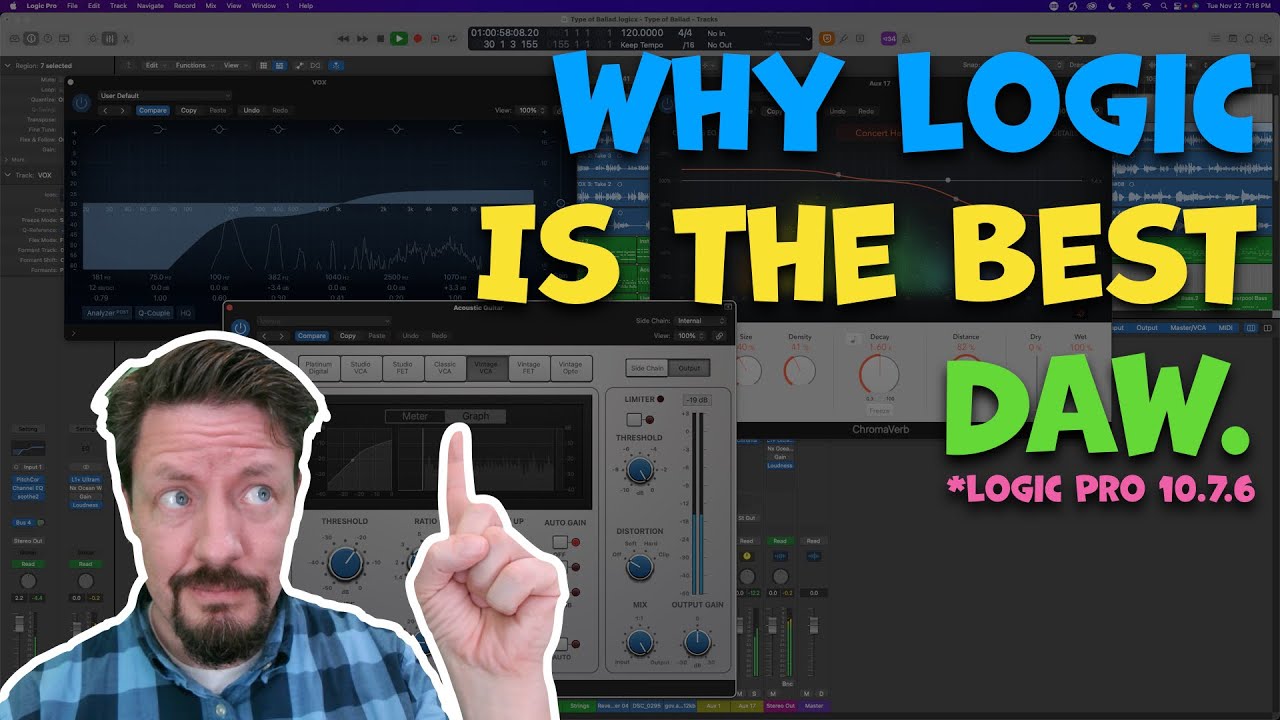The height and width of the screenshot is (720, 1280).
Task: Open the User Default preset dropdown
Action: (165, 96)
